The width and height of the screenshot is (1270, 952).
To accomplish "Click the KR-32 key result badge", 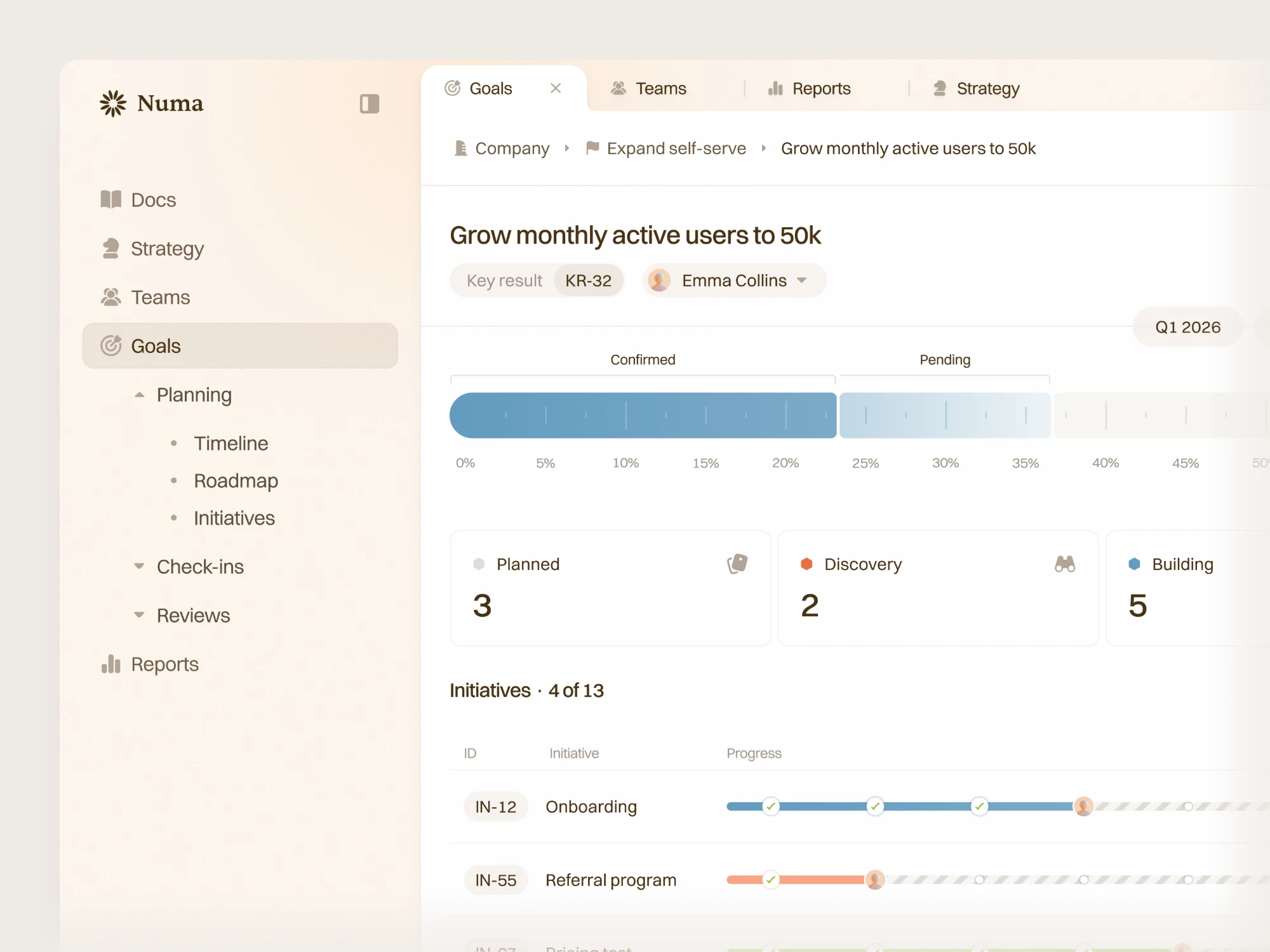I will (x=588, y=281).
